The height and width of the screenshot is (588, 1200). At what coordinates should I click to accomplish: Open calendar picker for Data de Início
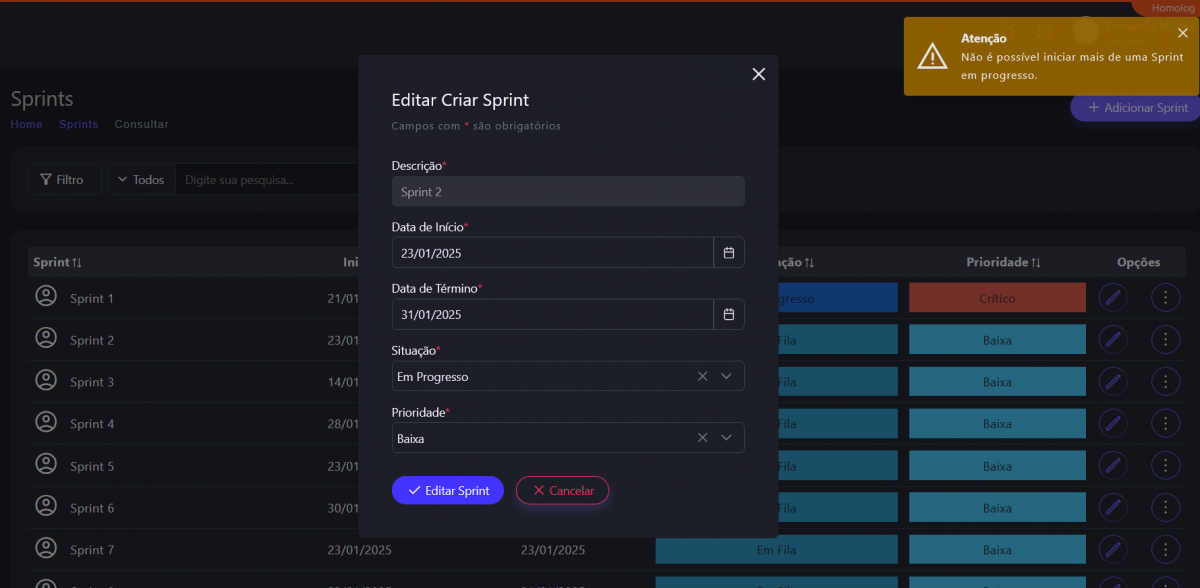pos(729,252)
